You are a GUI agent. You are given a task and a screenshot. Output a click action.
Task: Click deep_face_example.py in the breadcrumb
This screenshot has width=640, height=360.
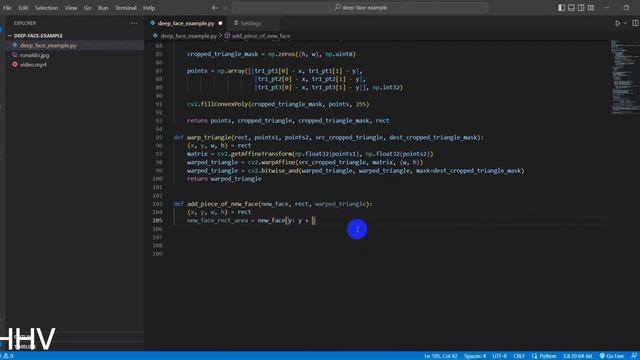tap(188, 36)
